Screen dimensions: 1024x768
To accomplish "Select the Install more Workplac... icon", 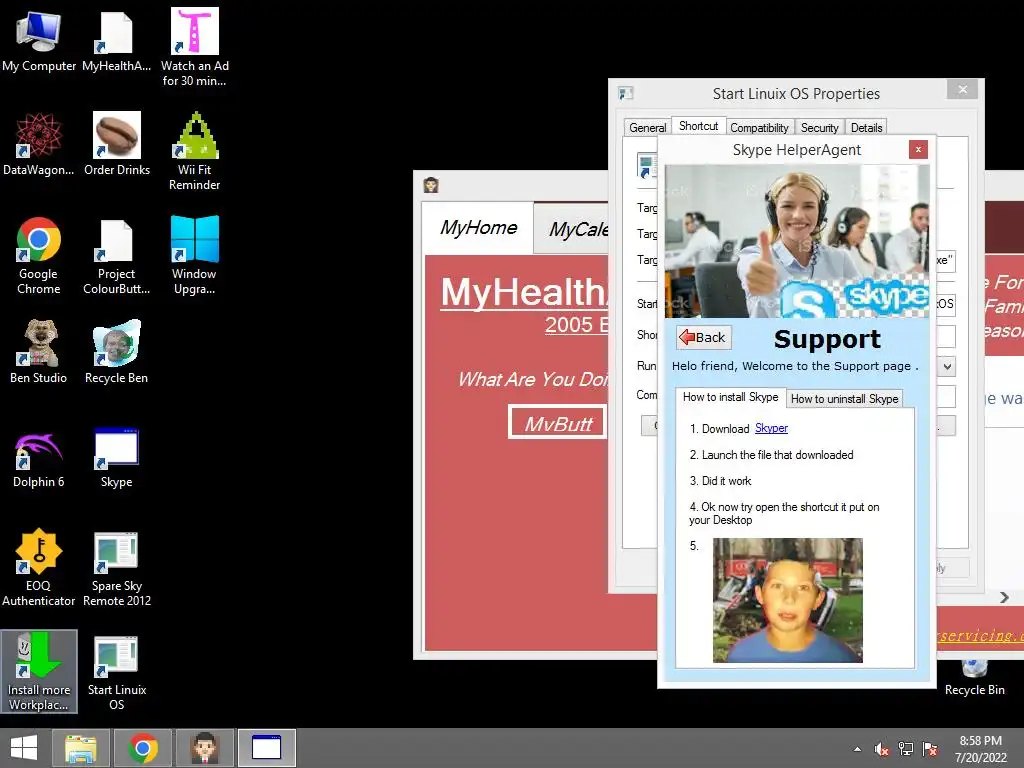I will (x=39, y=671).
